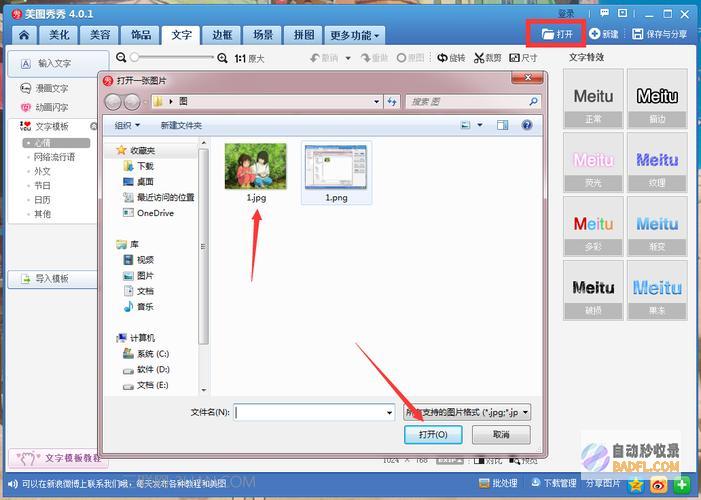Click 新建文件夹 new folder button
Image resolution: width=701 pixels, height=500 pixels.
coord(181,126)
